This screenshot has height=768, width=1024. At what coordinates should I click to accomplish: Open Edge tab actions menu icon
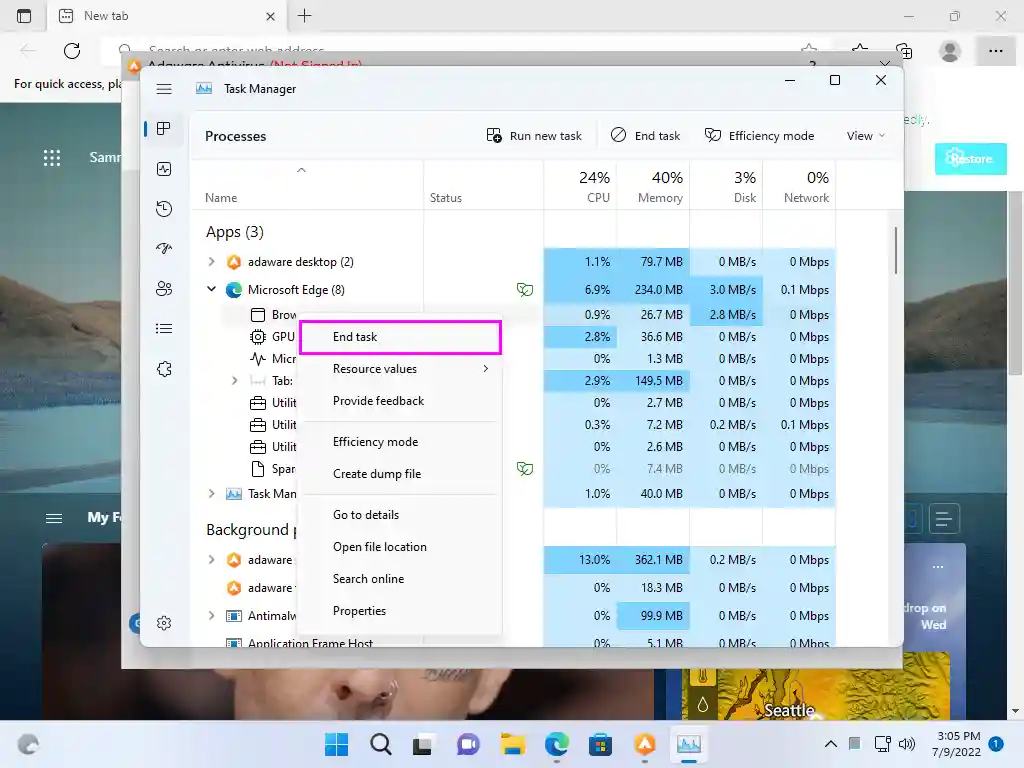point(24,16)
